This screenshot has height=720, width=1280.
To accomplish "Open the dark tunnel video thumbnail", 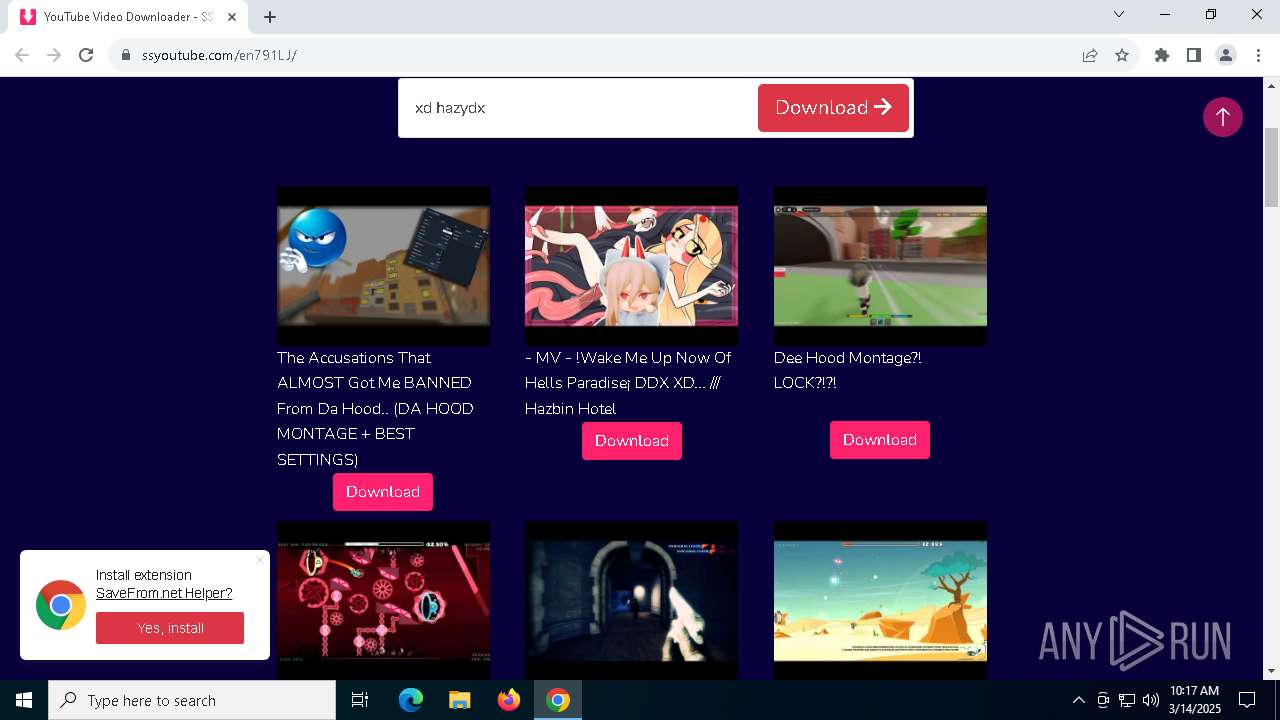I will pyautogui.click(x=632, y=600).
